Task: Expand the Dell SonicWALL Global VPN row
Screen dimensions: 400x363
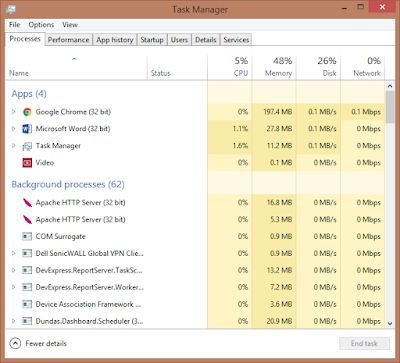Action: point(14,253)
